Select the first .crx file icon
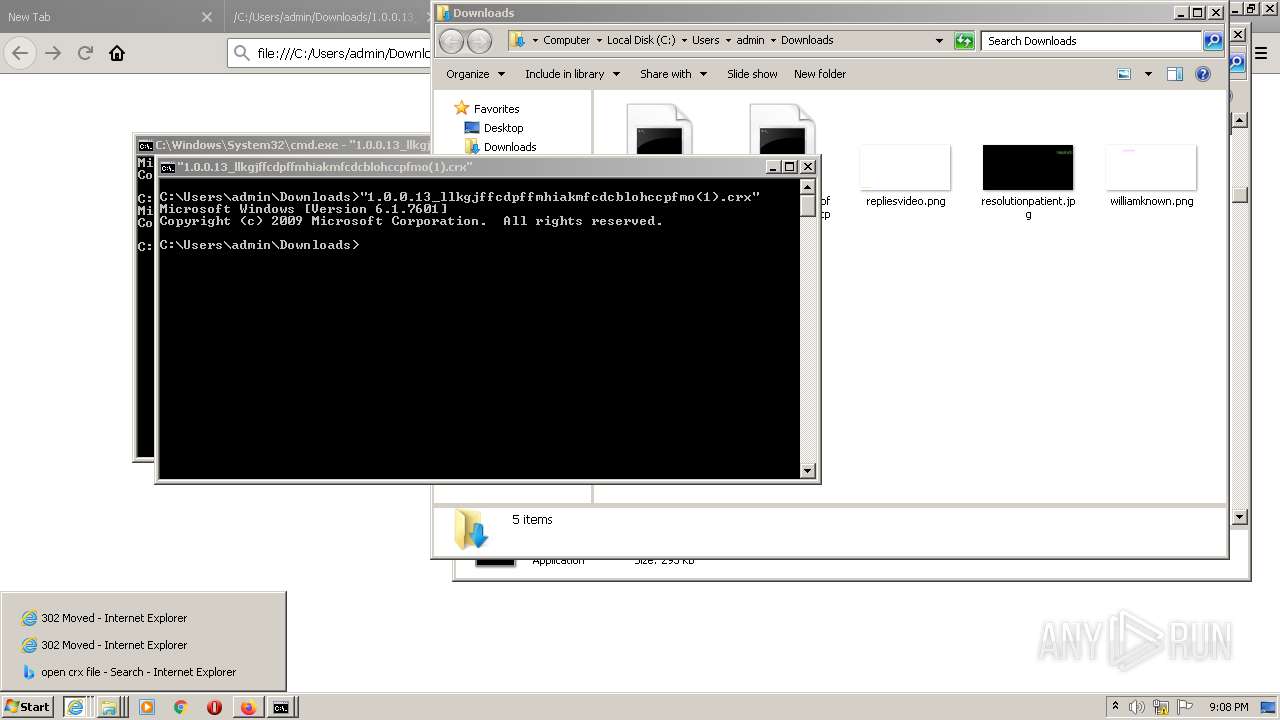 pyautogui.click(x=659, y=130)
